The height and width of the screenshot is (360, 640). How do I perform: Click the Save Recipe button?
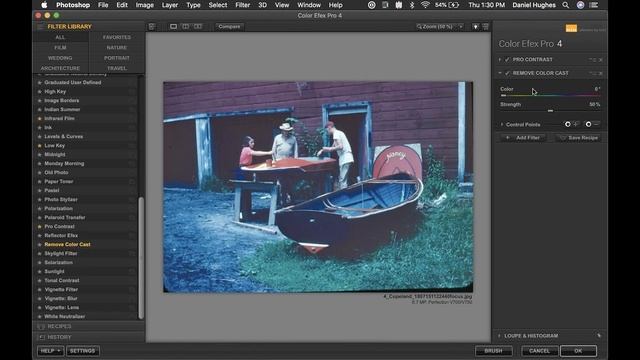(578, 138)
